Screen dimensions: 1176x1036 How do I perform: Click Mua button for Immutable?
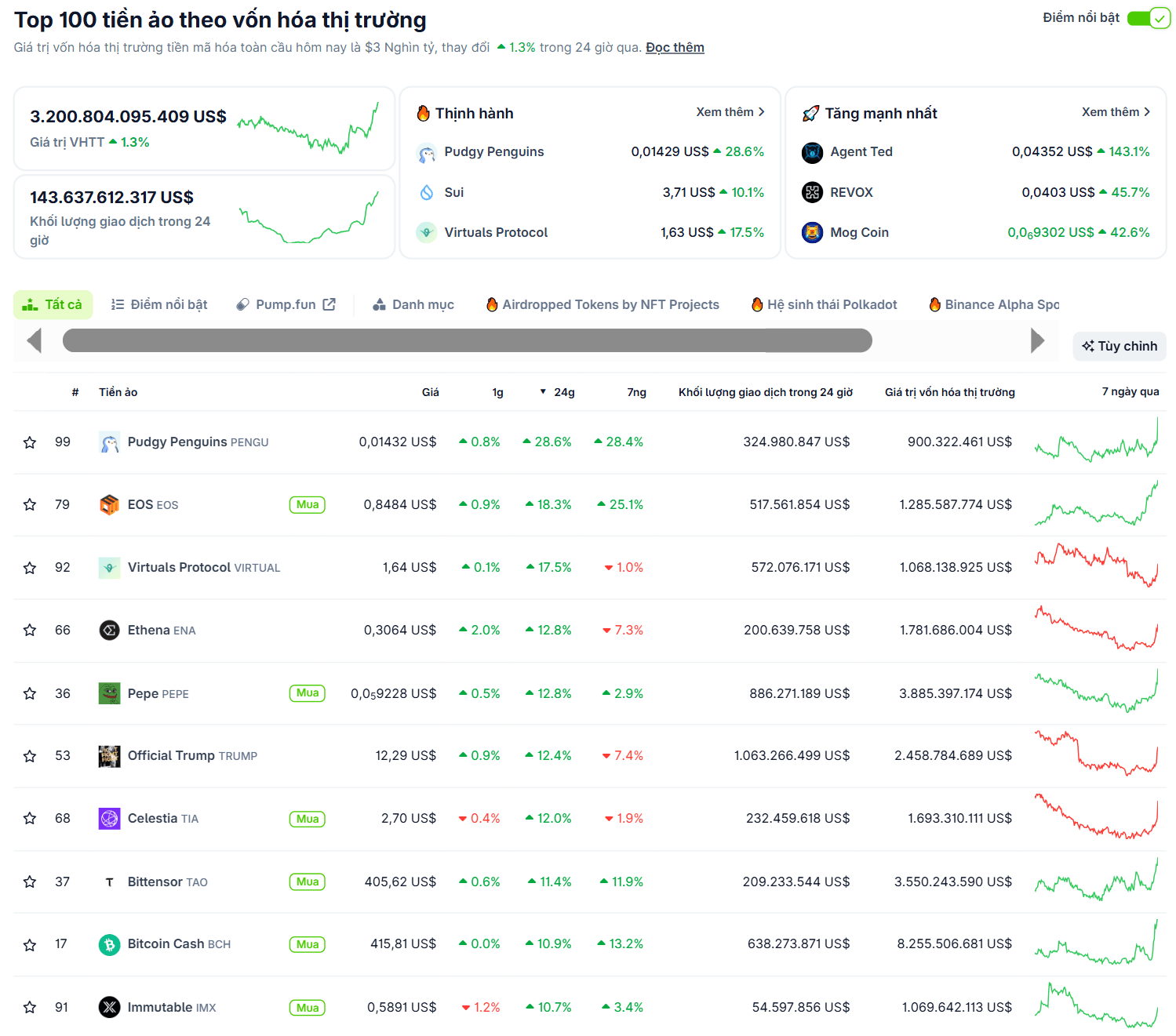click(x=308, y=1008)
